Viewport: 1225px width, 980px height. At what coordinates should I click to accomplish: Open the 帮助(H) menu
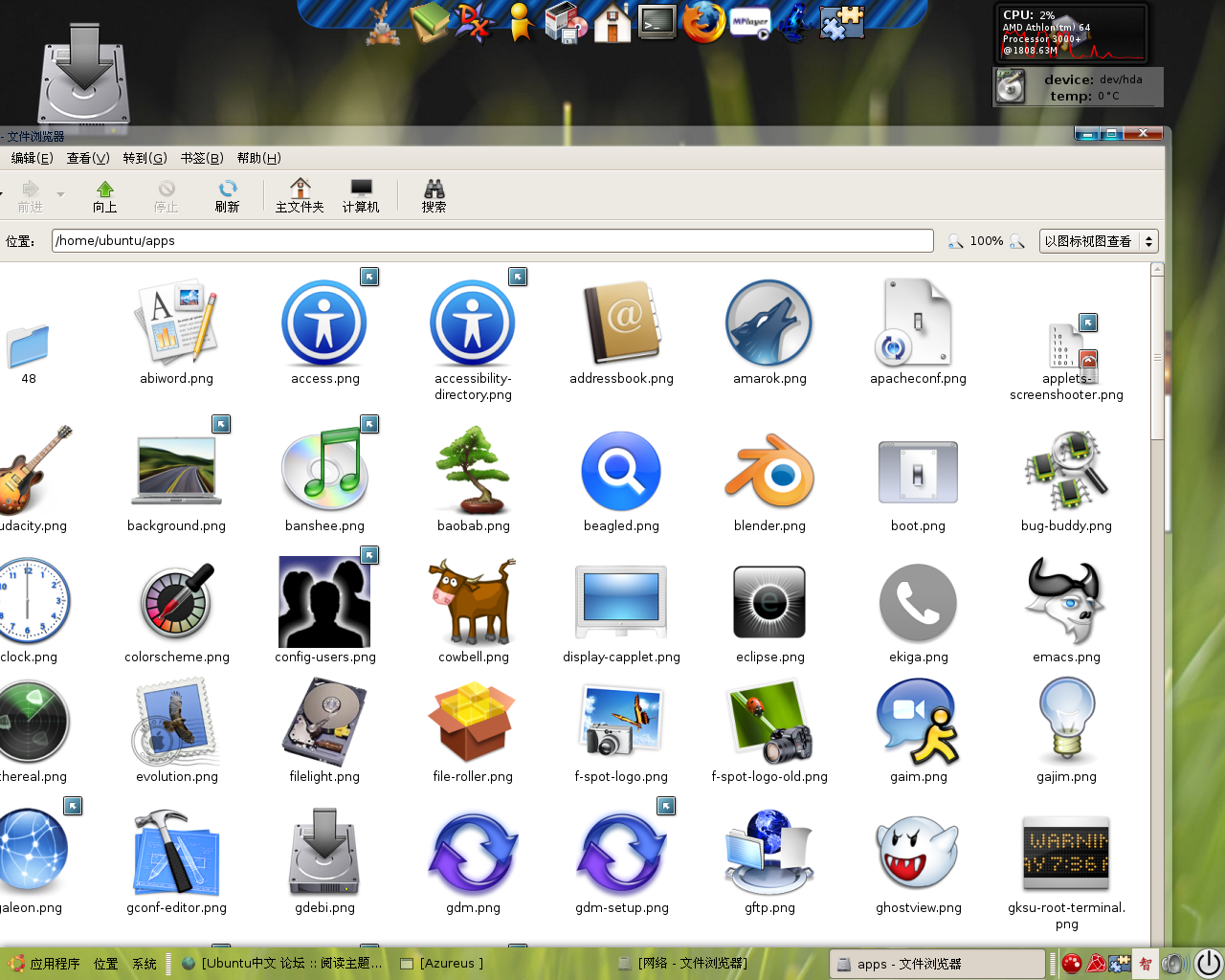point(258,158)
